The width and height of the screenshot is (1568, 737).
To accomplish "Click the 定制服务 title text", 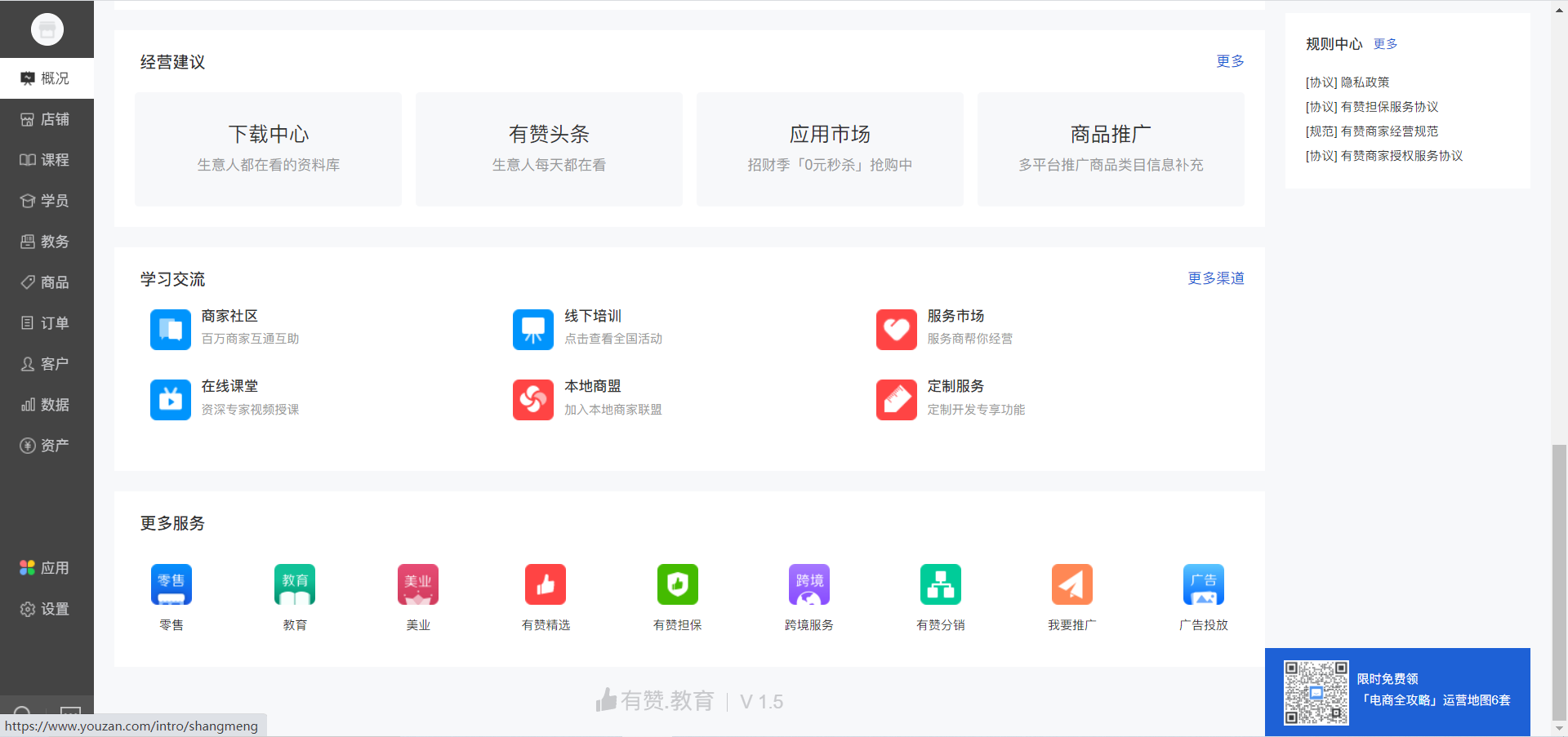I will (x=955, y=386).
